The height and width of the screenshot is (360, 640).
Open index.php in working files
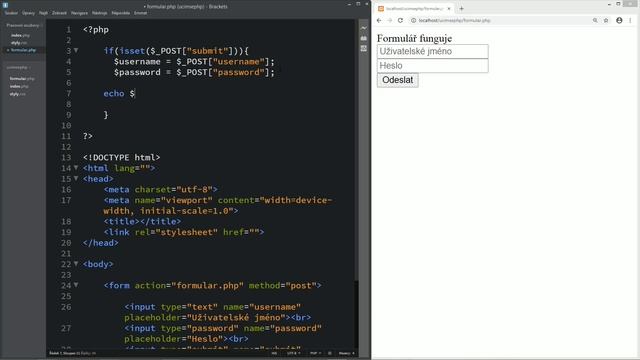20,36
